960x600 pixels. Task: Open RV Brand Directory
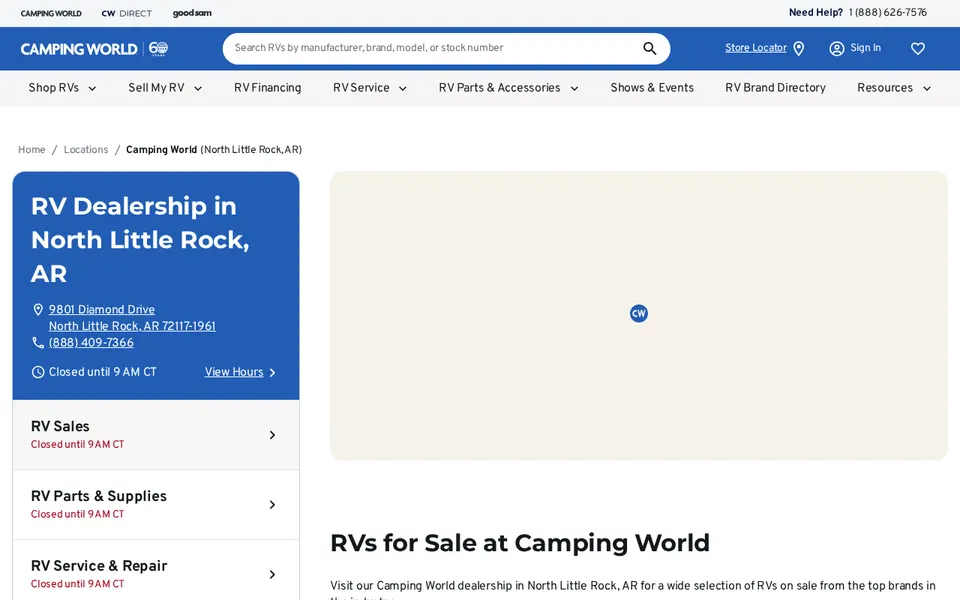775,88
